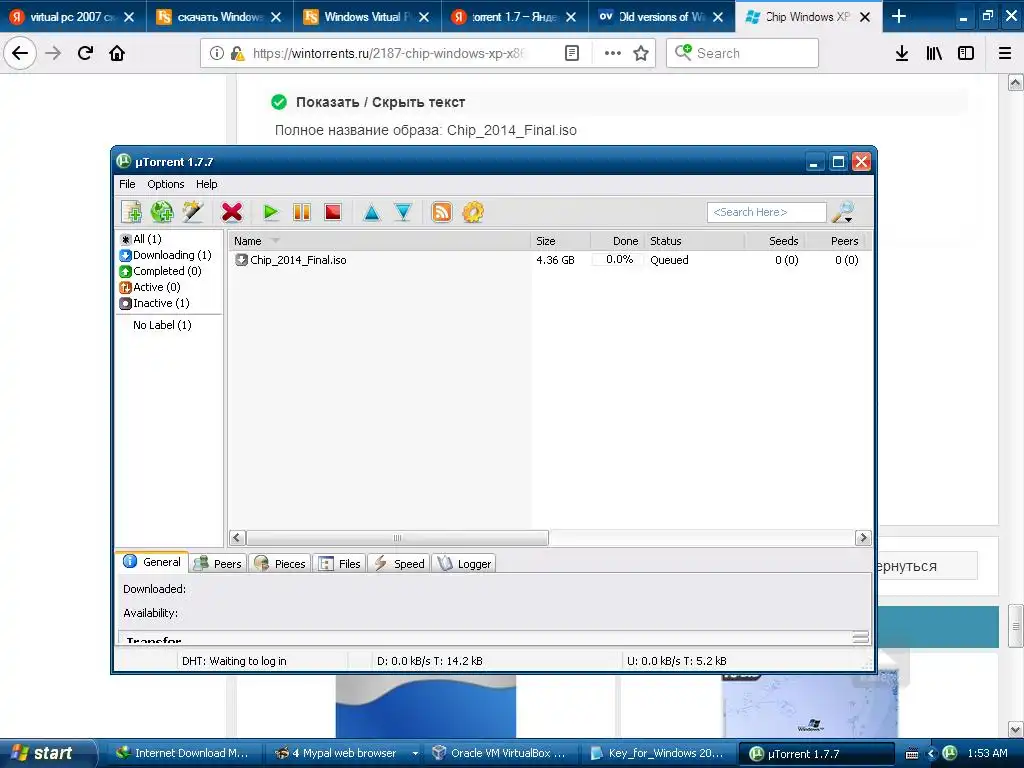Click Показать / Скрыть текст toggle link

pyautogui.click(x=380, y=102)
